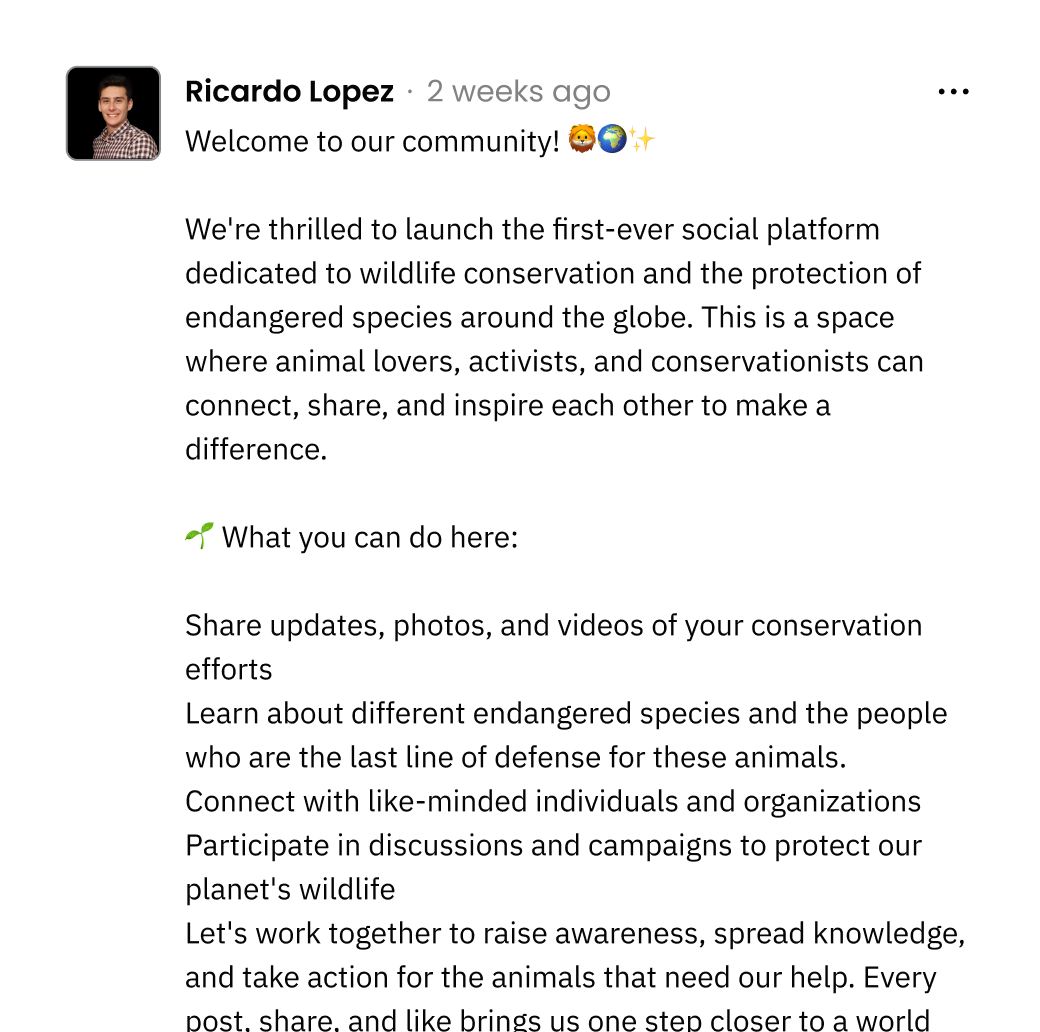Click the "Learn about different endangered species" line
The width and height of the screenshot is (1040, 1032).
[x=566, y=713]
